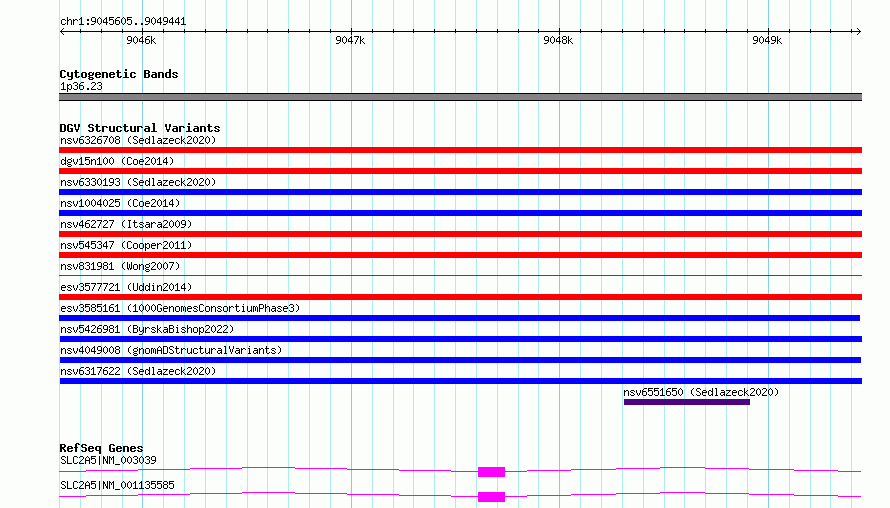Select the blue bar under nsv6330193
Screen dimensions: 890x508
[x=460, y=192]
